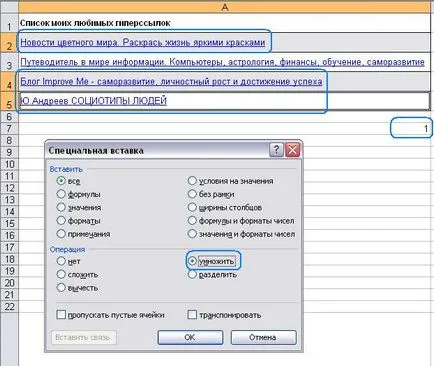The height and width of the screenshot is (366, 434).
Task: Set operation to "нет"
Action: 61,261
